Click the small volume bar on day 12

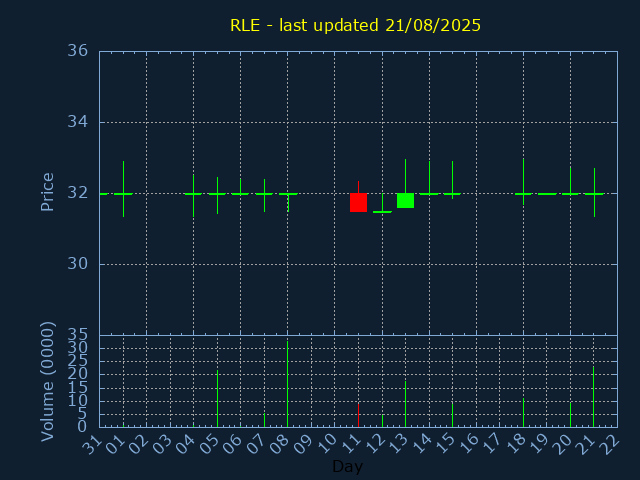pyautogui.click(x=382, y=421)
